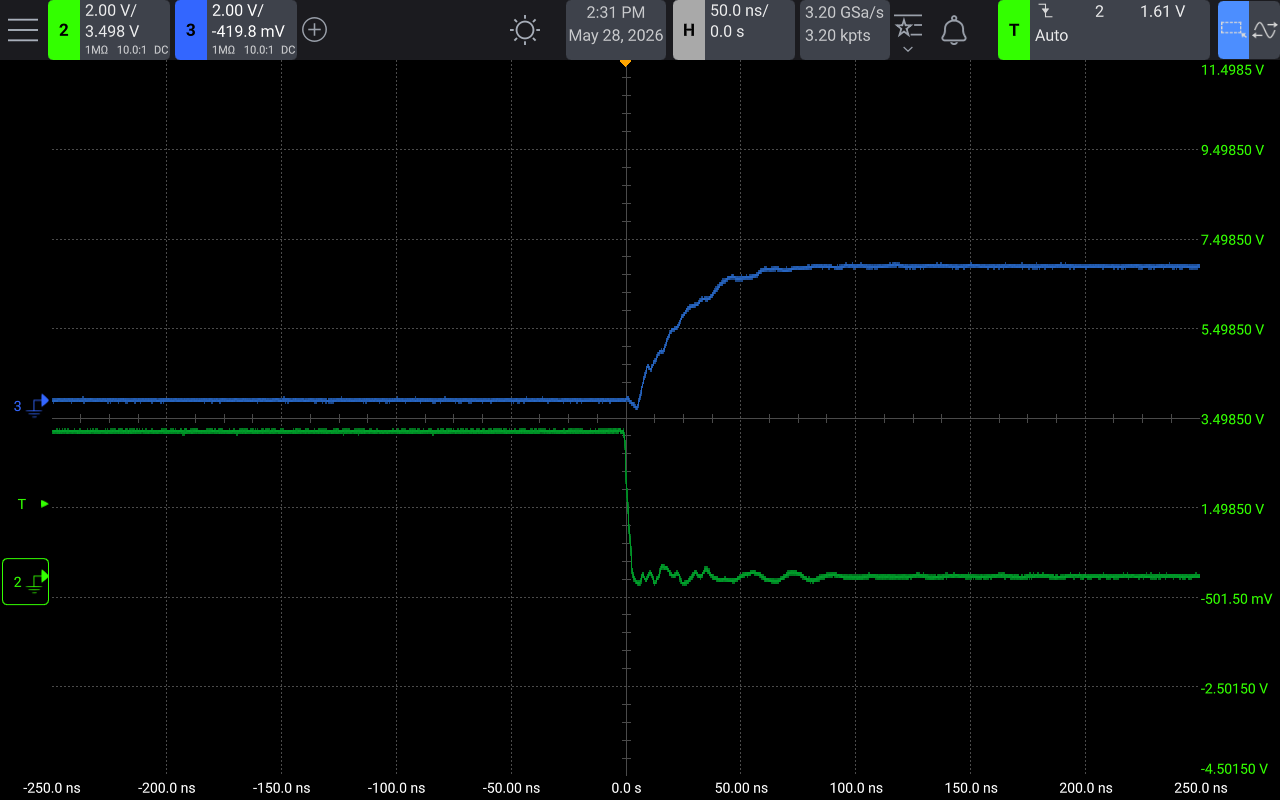Click the -4.50150 V vertical axis label
The image size is (1280, 800).
click(1235, 768)
